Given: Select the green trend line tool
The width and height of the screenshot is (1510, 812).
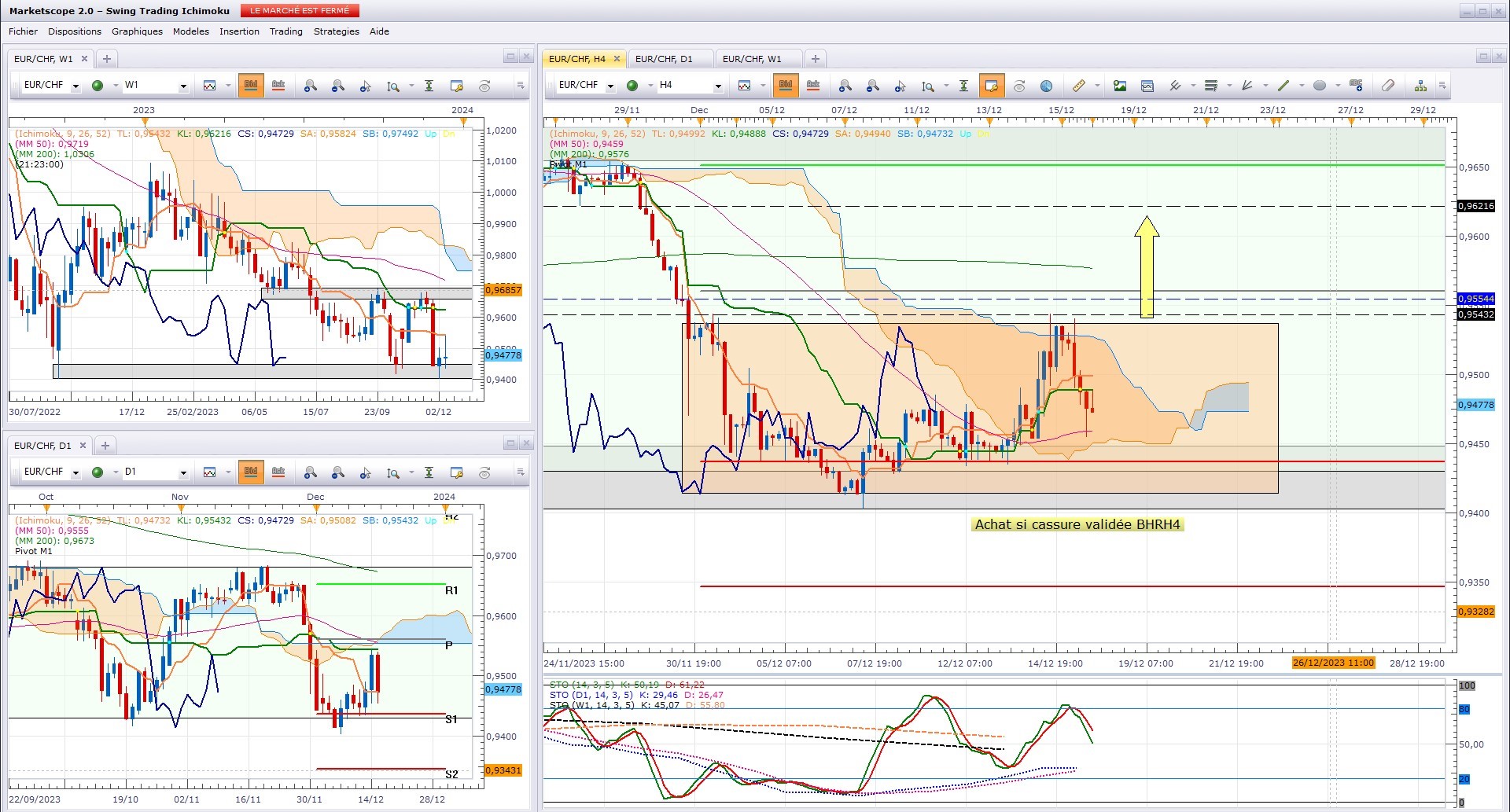Looking at the screenshot, I should coord(1283,85).
